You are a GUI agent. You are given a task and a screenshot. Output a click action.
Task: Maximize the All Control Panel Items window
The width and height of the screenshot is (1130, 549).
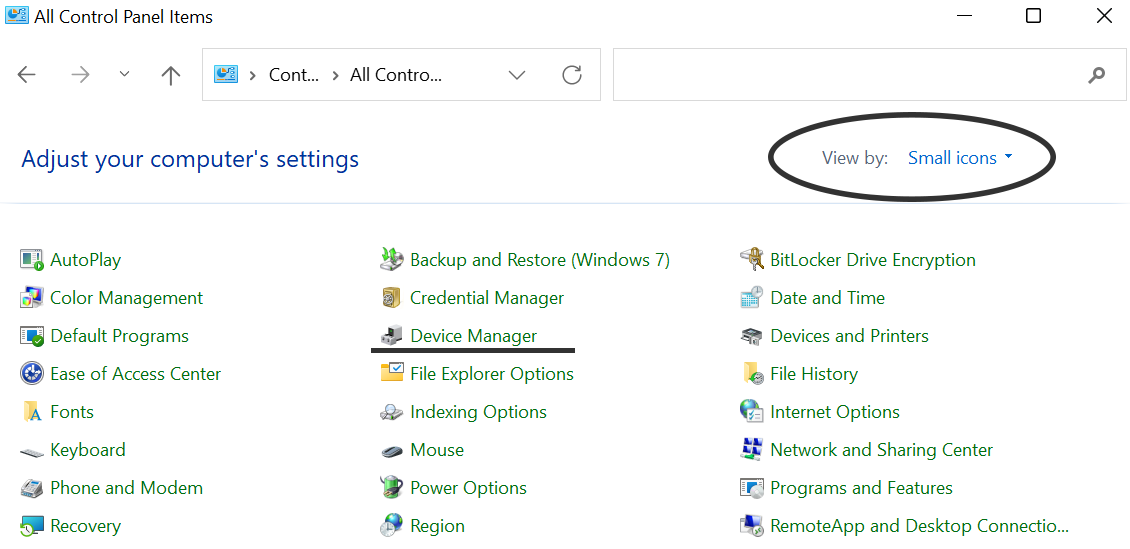click(x=1033, y=16)
